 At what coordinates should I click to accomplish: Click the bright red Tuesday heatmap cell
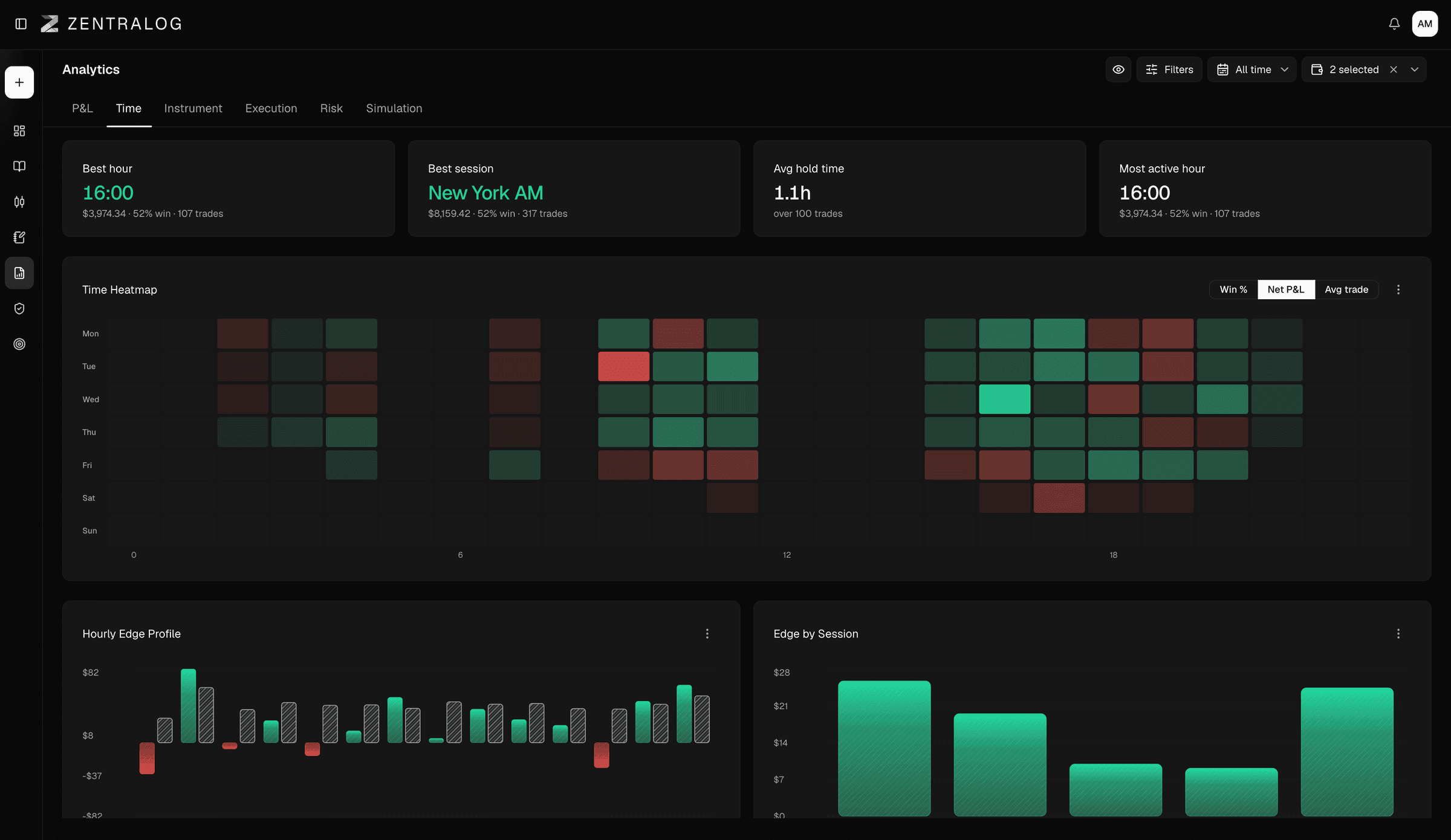623,366
